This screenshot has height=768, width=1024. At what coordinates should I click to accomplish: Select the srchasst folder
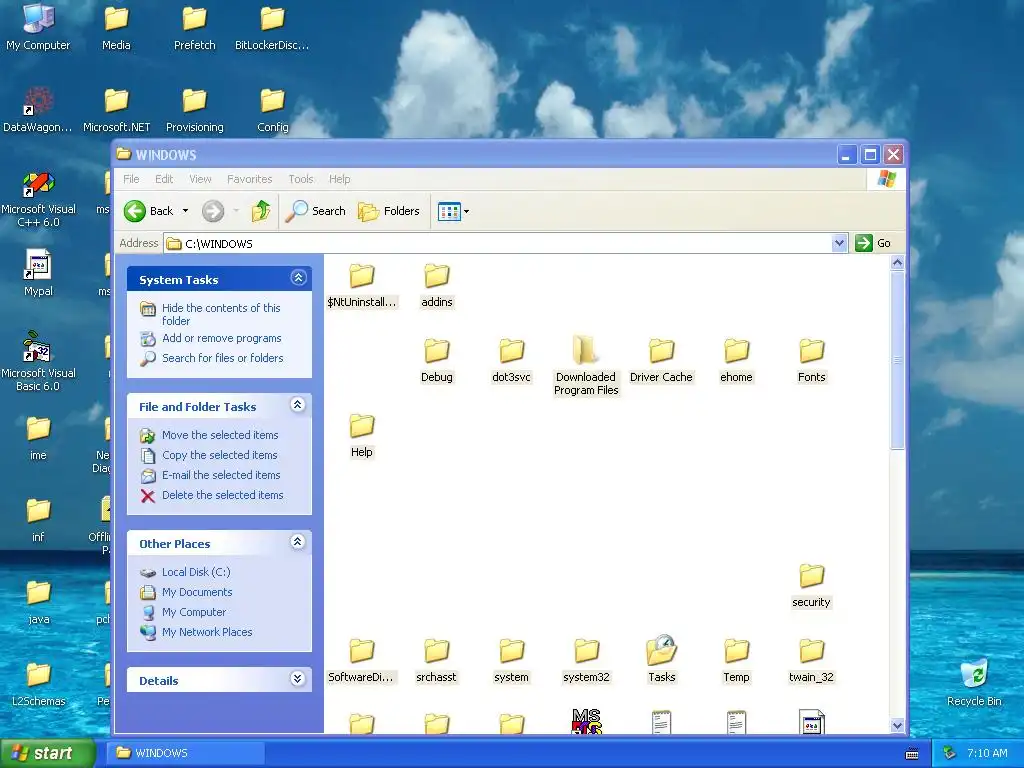pyautogui.click(x=436, y=661)
